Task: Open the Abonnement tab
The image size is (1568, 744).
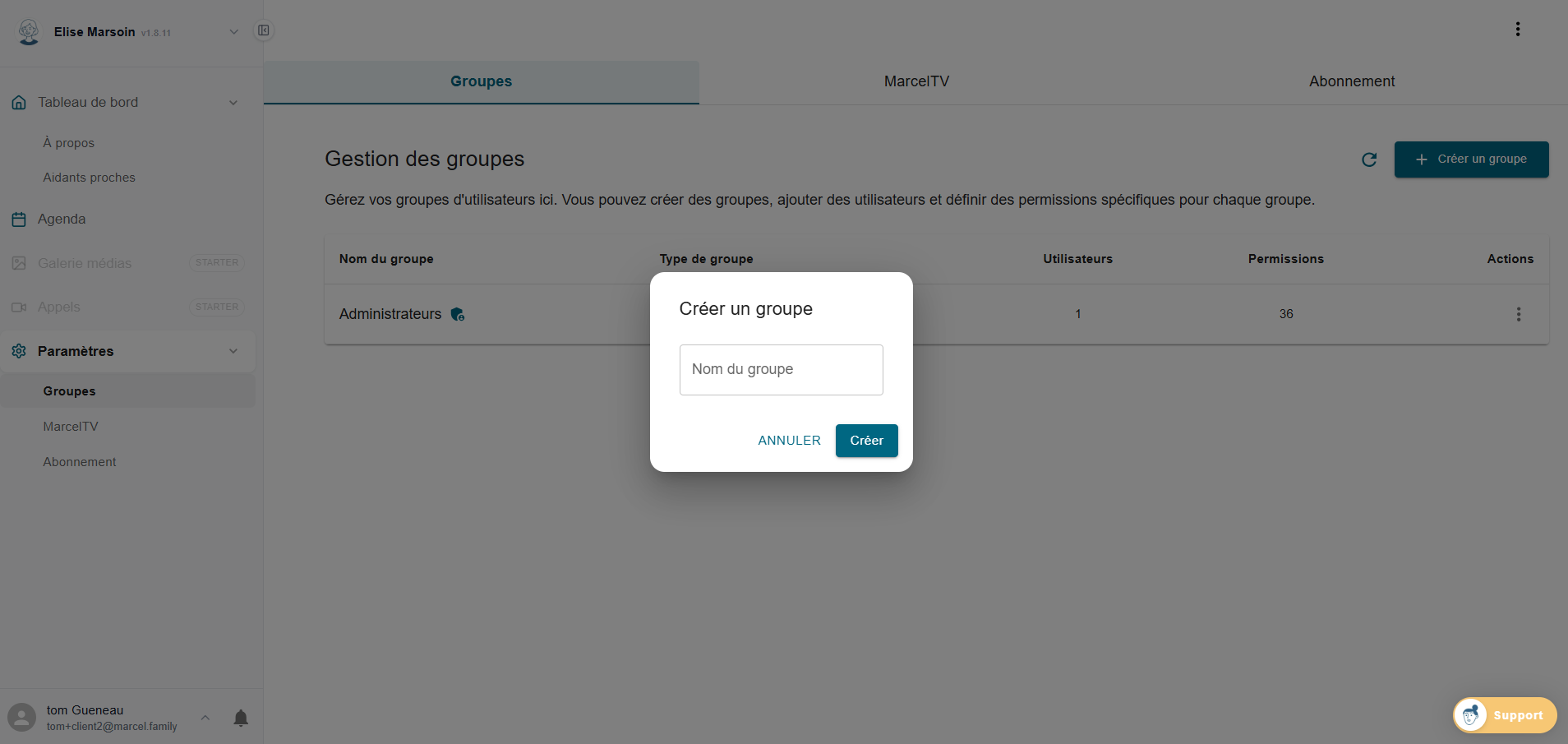Action: [1351, 81]
